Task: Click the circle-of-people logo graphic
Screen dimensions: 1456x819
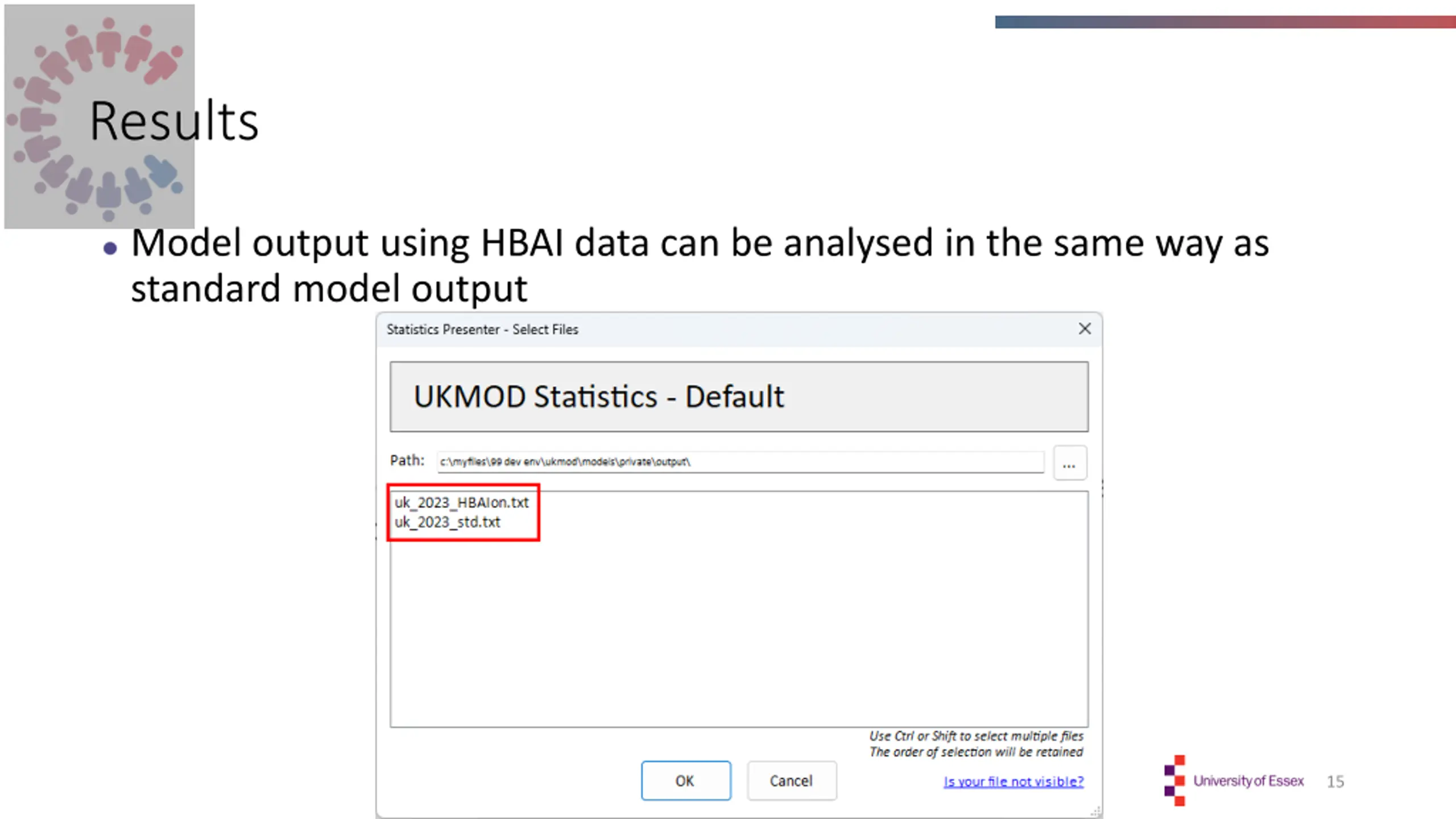Action: (x=99, y=117)
